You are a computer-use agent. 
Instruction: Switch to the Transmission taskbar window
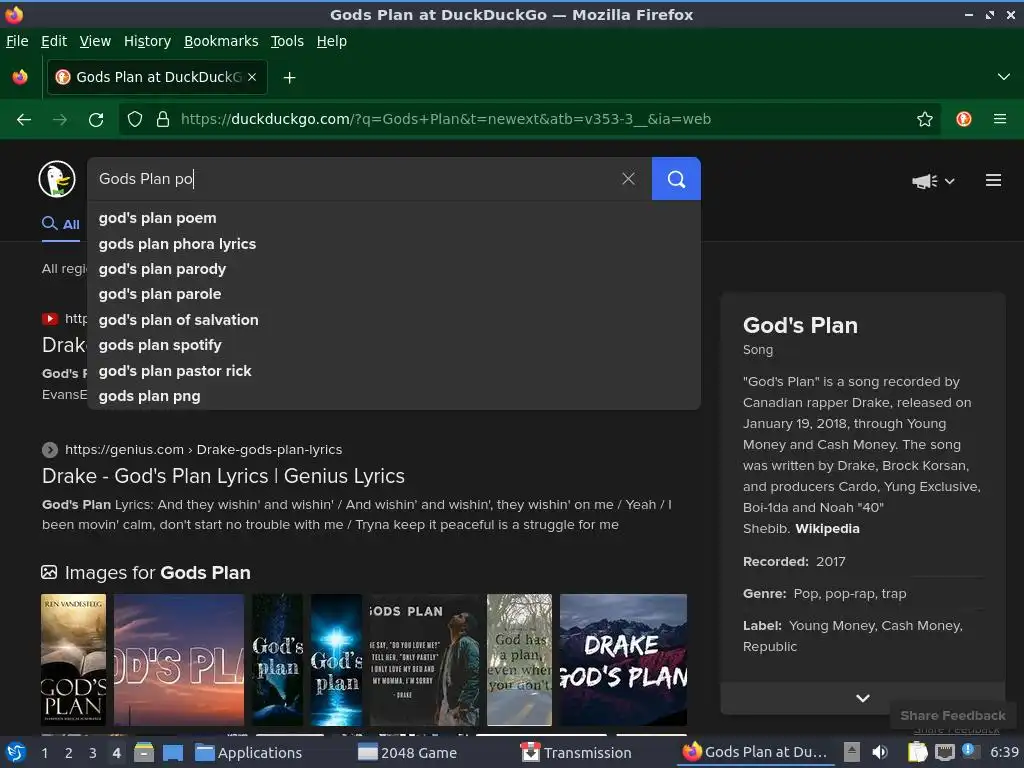tap(576, 753)
